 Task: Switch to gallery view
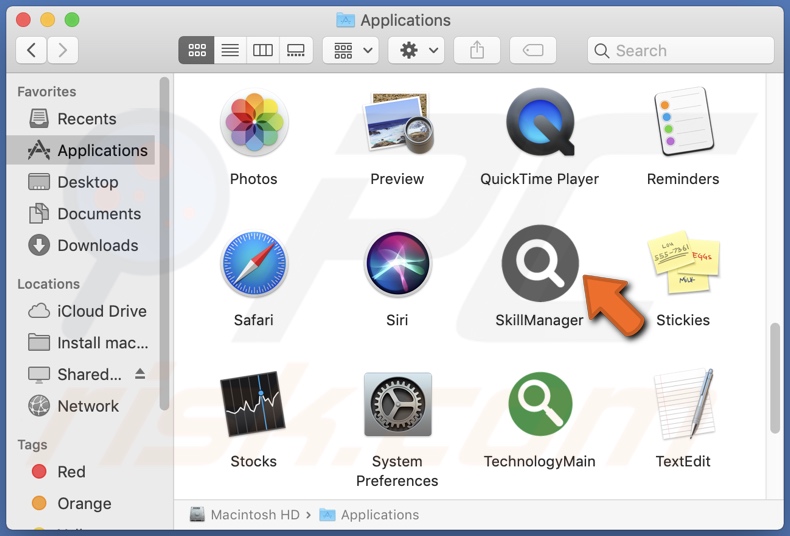[296, 50]
